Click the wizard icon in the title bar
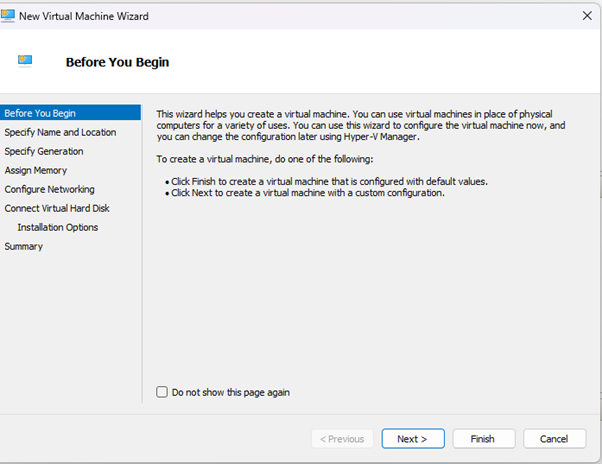Screen dimensions: 602x464 tap(11, 15)
